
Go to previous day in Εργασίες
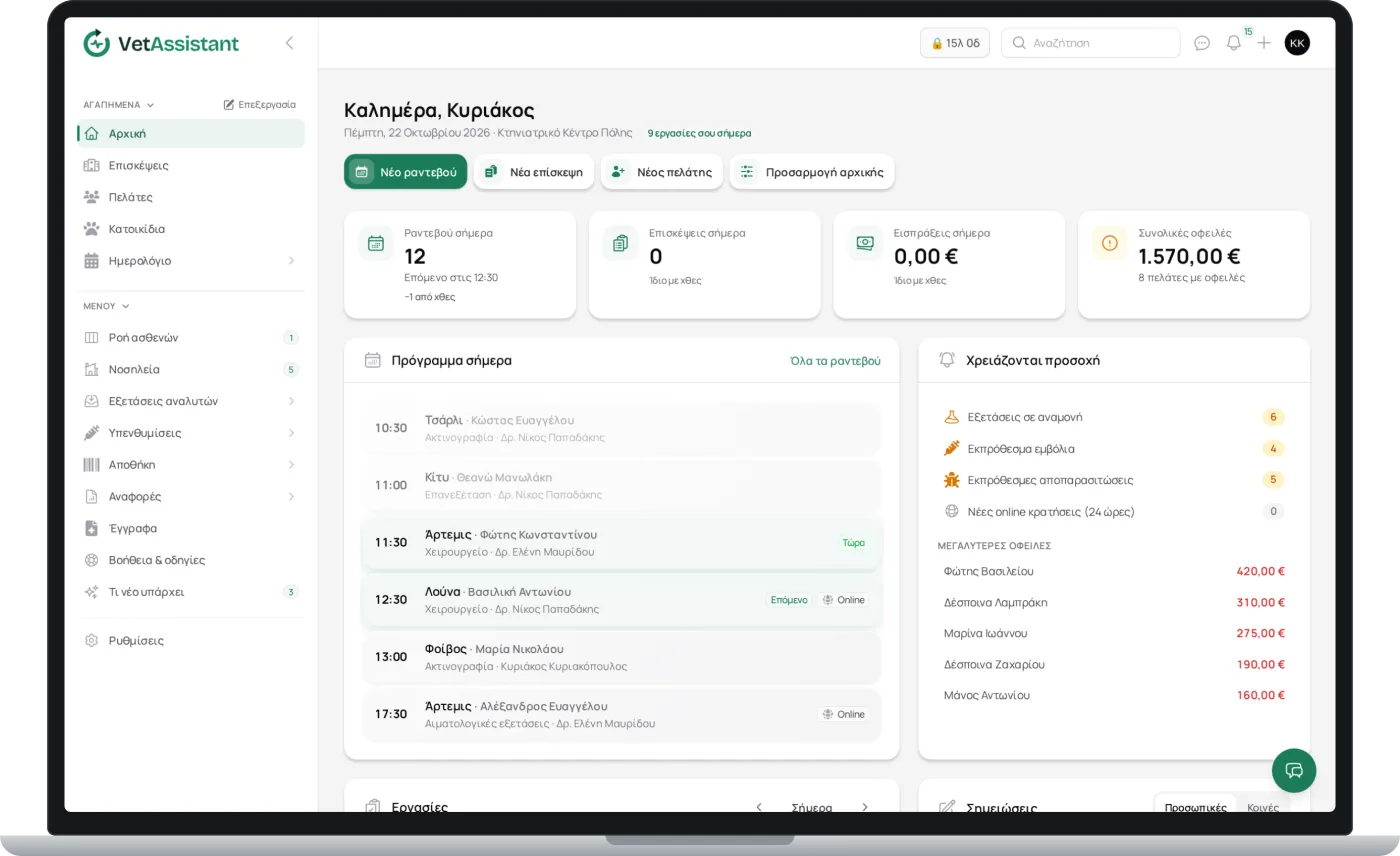(x=758, y=807)
